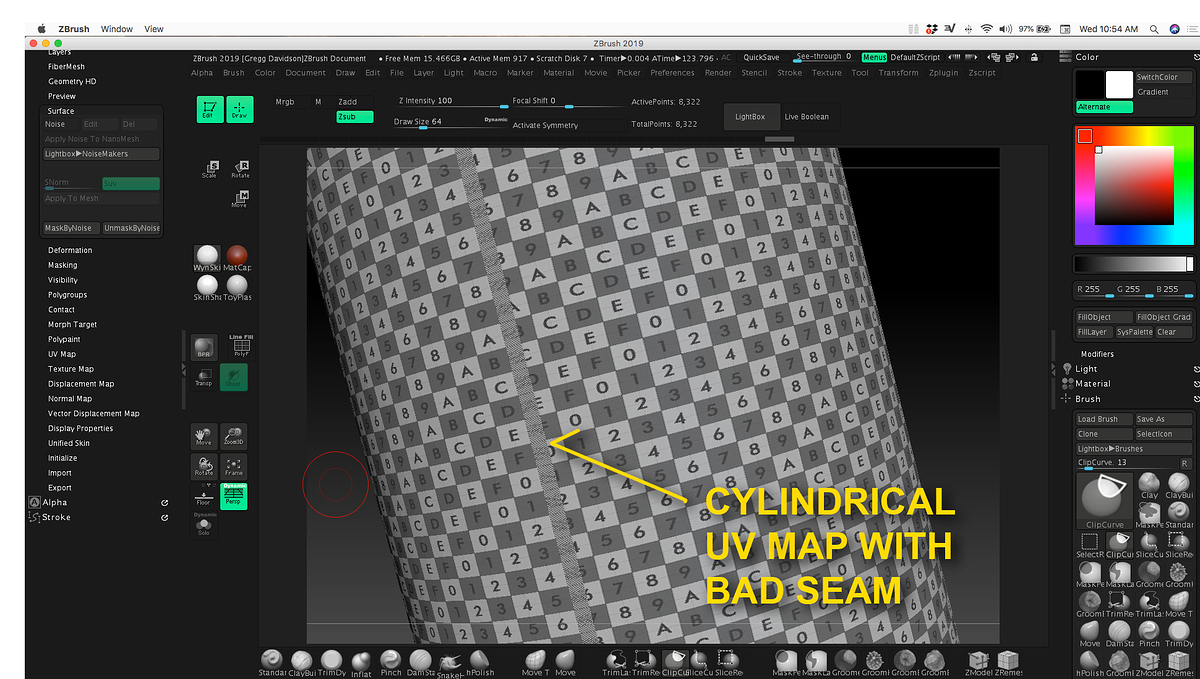Click the LightBox button

pos(750,117)
